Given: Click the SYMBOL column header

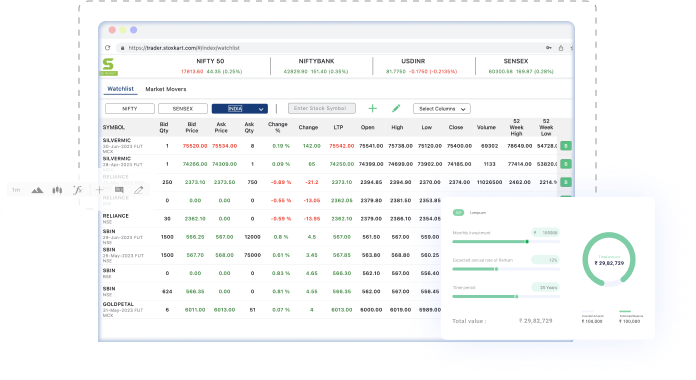Looking at the screenshot, I should click(114, 127).
